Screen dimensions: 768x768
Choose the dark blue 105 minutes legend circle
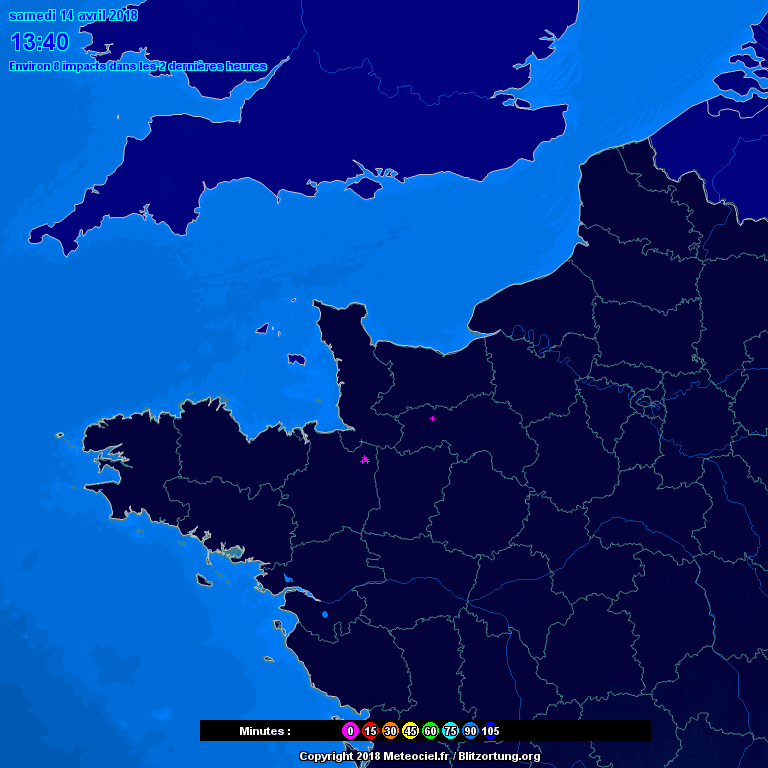pyautogui.click(x=490, y=731)
